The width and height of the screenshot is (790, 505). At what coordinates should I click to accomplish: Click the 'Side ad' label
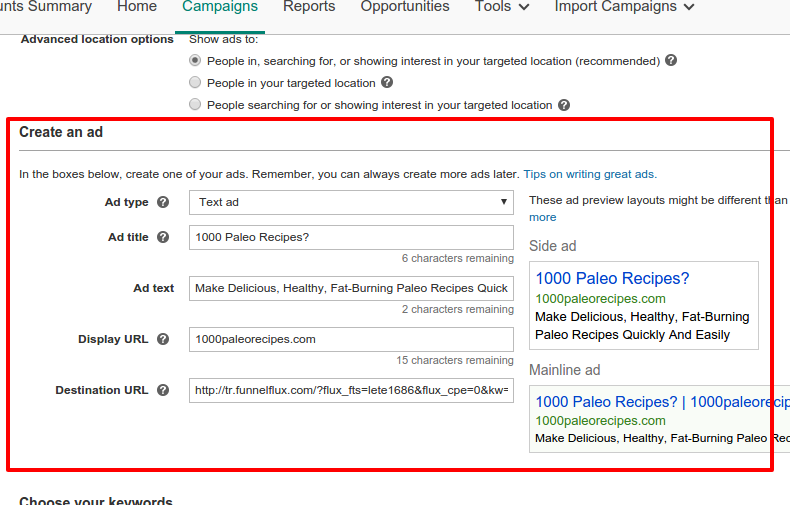[x=552, y=246]
